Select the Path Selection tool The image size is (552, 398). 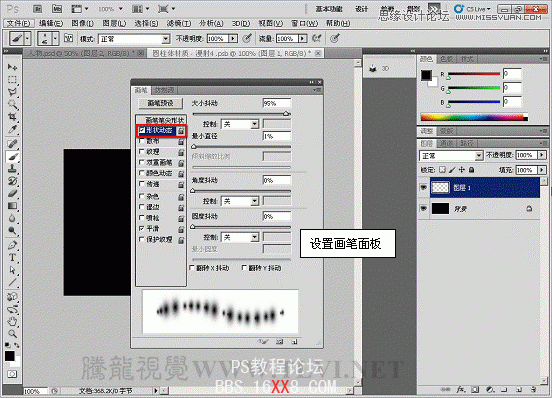(12, 270)
